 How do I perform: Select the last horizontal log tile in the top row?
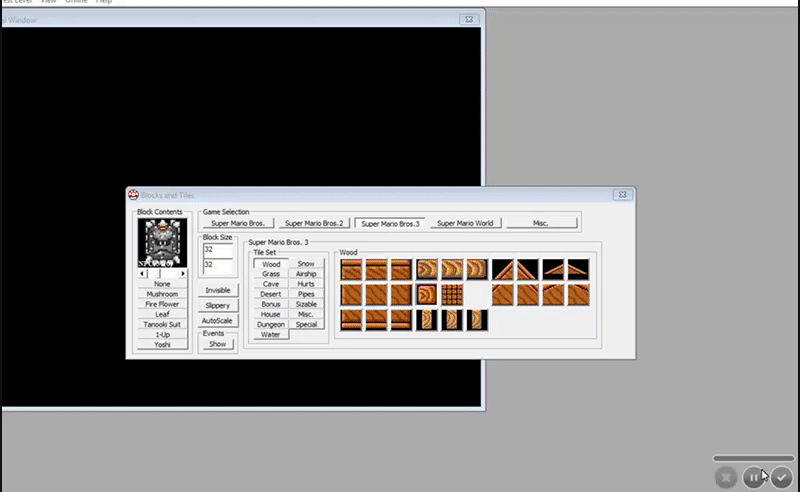coord(477,269)
